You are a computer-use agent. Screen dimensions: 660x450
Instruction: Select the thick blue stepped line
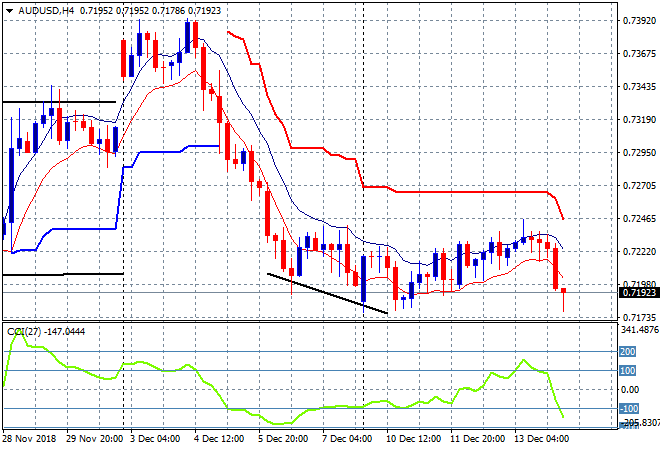(x=84, y=229)
